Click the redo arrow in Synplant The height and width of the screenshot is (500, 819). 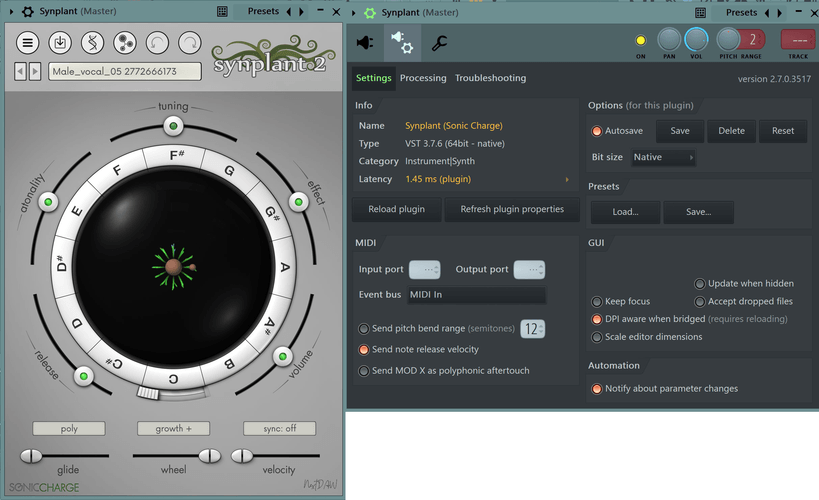[x=190, y=43]
